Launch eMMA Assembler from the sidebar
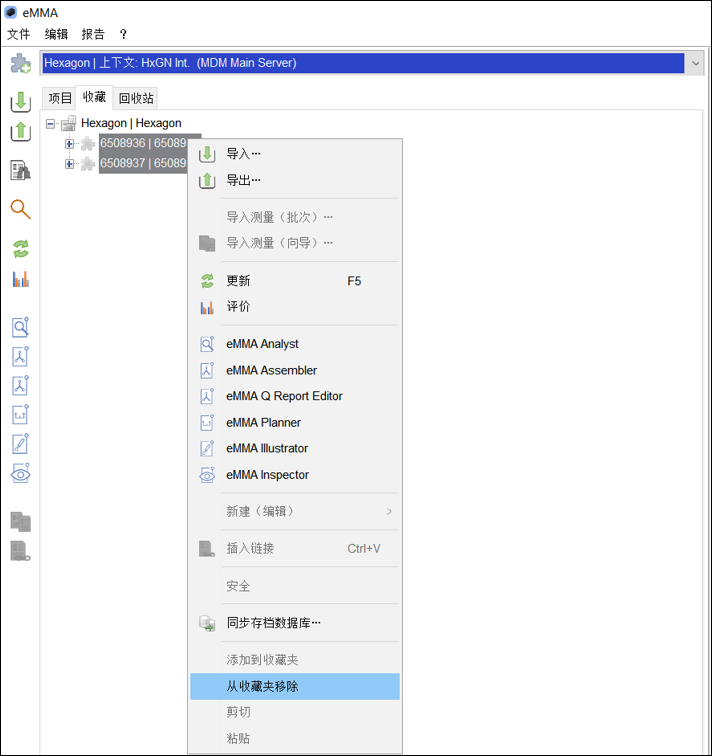 20,356
